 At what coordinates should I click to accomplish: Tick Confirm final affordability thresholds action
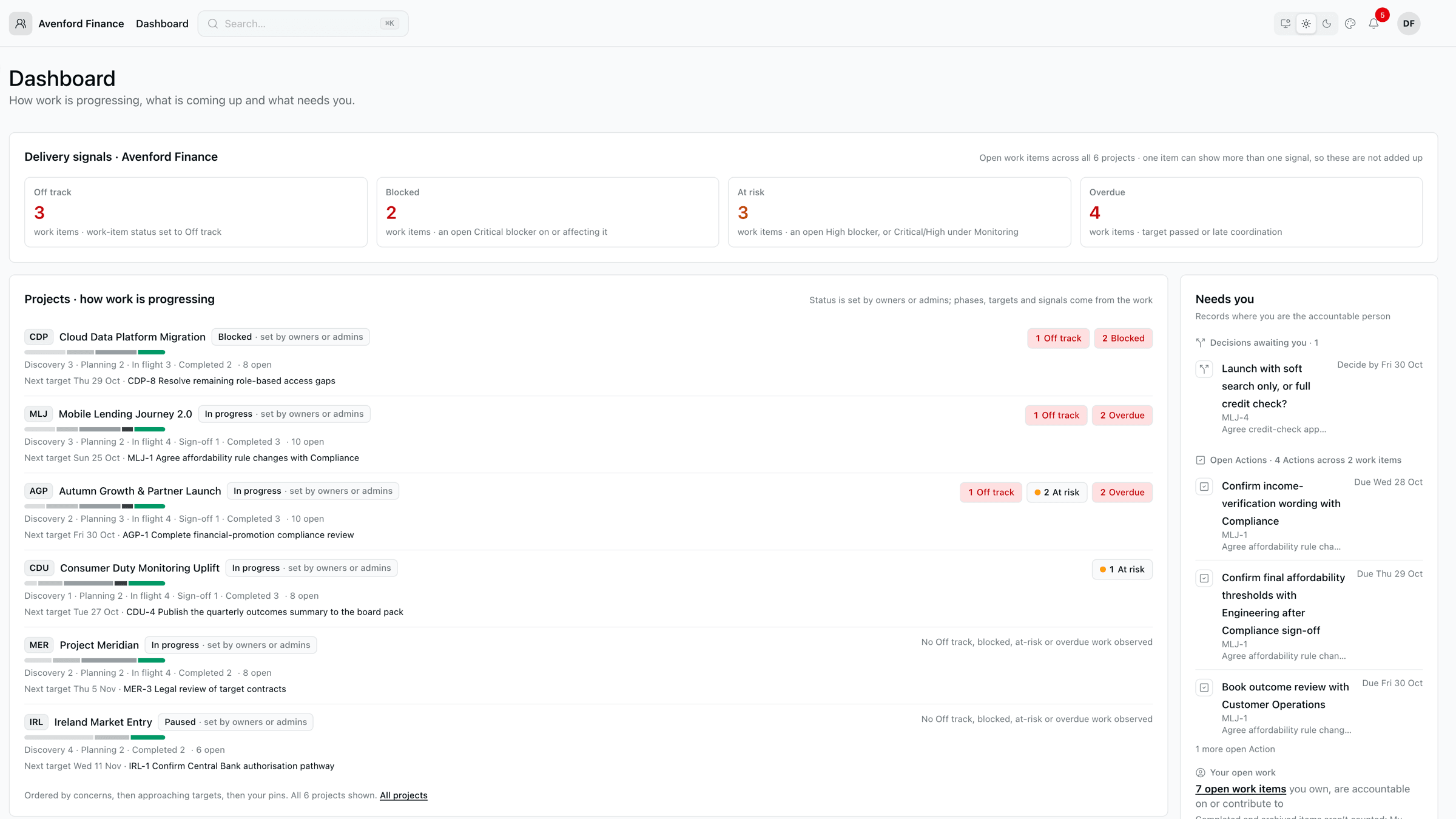tap(1204, 578)
